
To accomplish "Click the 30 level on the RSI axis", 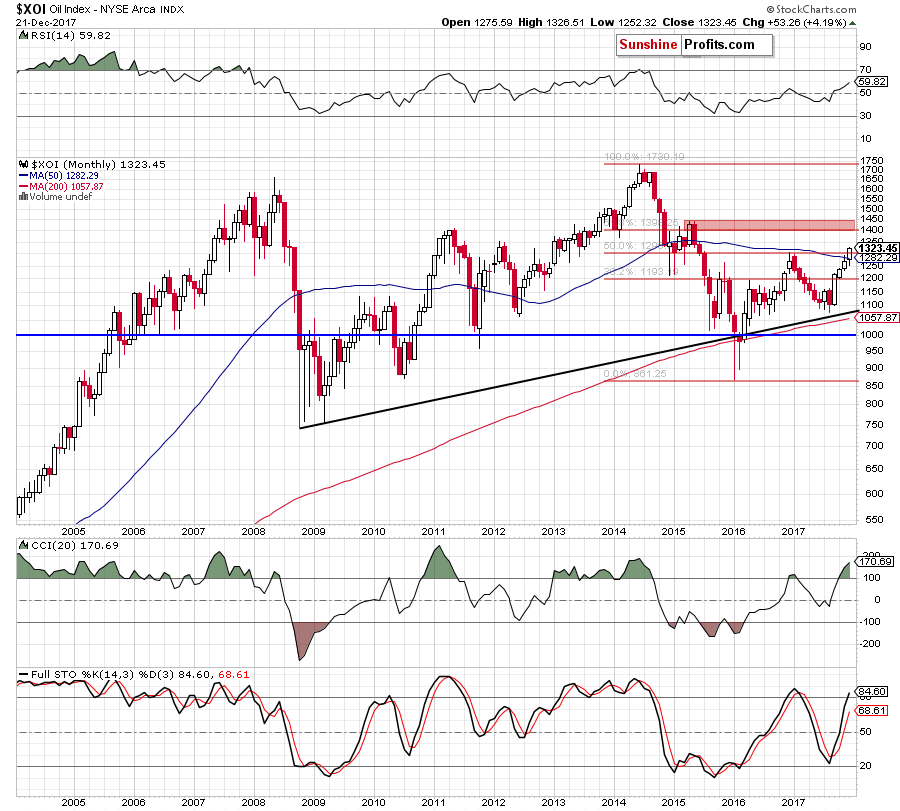I will click(866, 115).
